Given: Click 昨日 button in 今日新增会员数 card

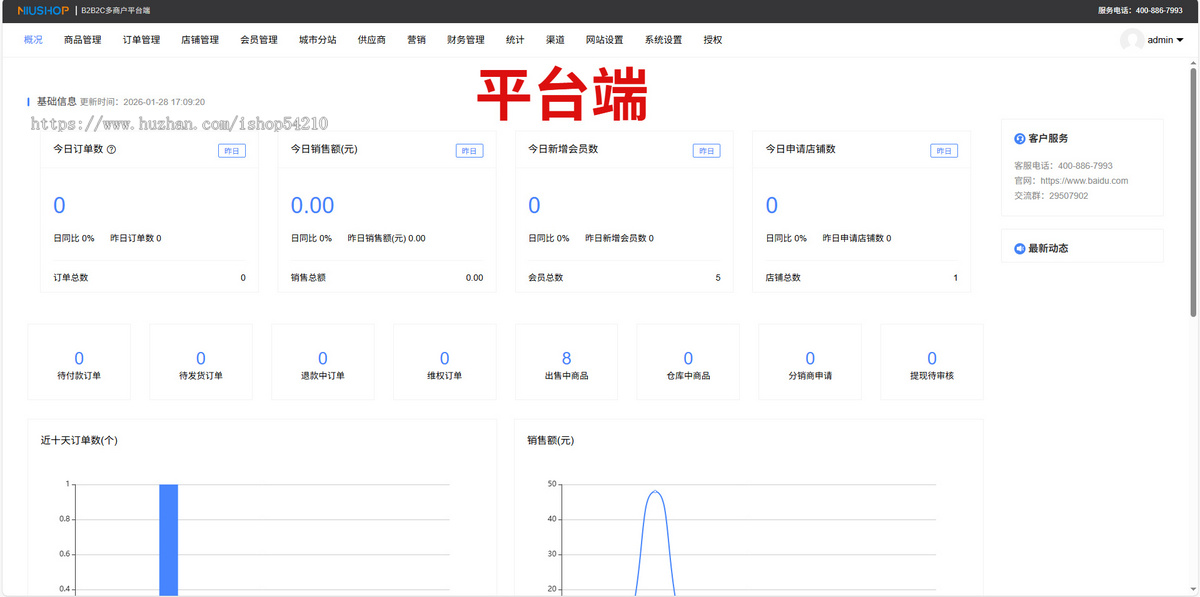Looking at the screenshot, I should 706,151.
